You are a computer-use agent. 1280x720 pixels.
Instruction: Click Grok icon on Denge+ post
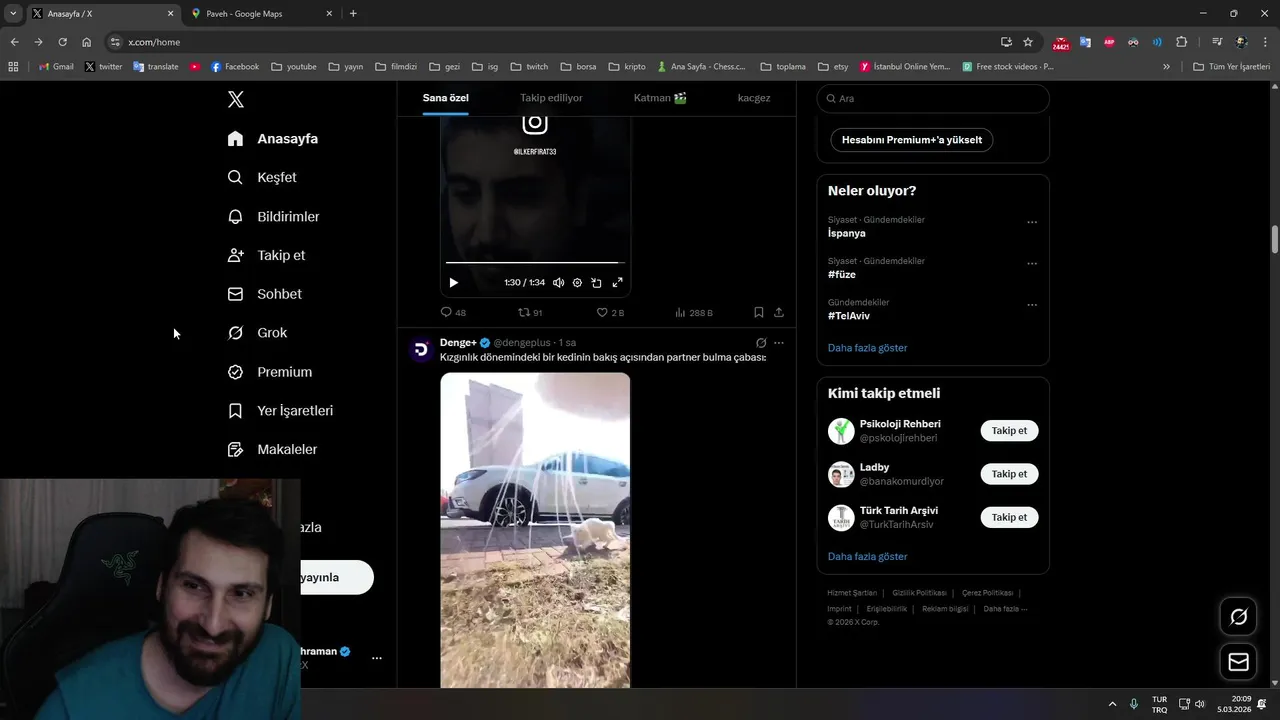click(761, 343)
